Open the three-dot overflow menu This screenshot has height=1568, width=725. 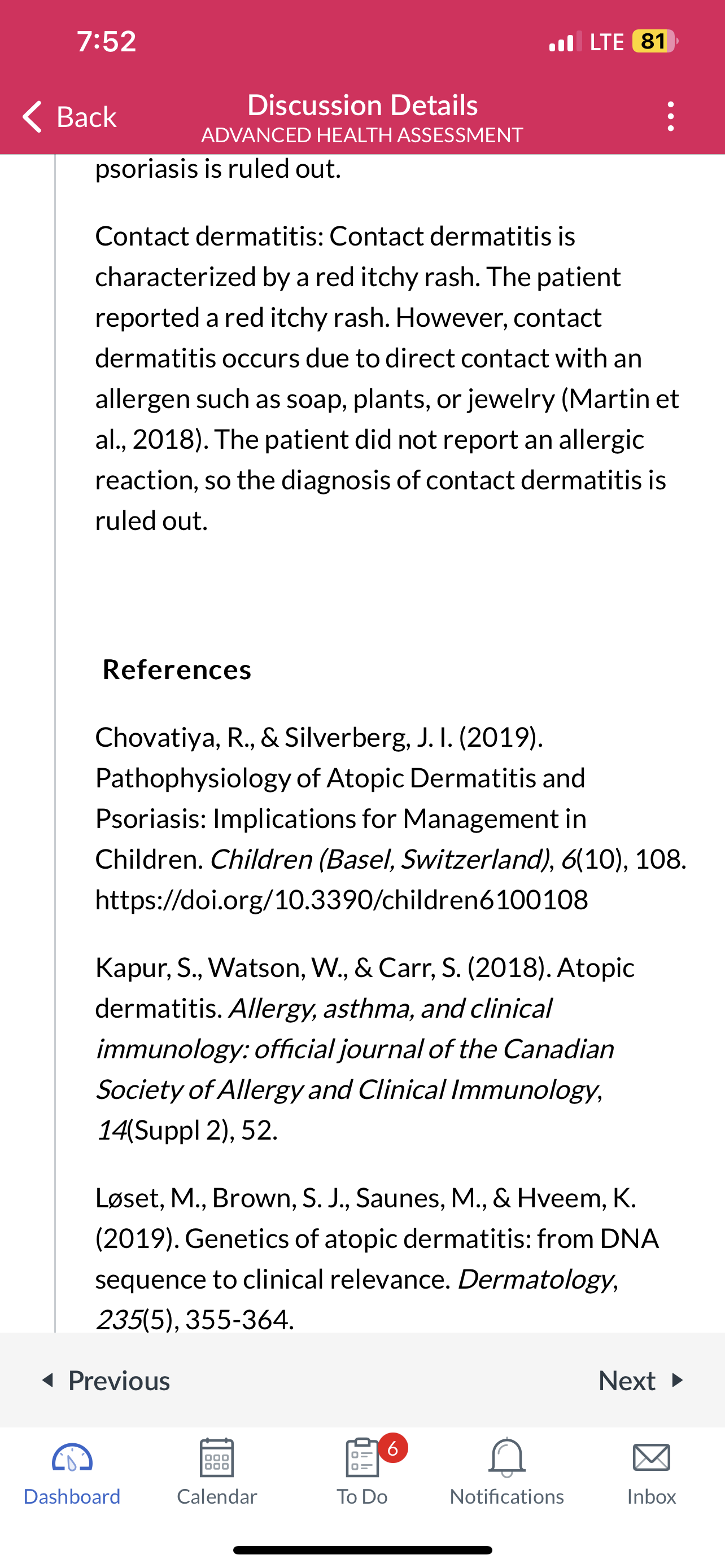click(670, 116)
